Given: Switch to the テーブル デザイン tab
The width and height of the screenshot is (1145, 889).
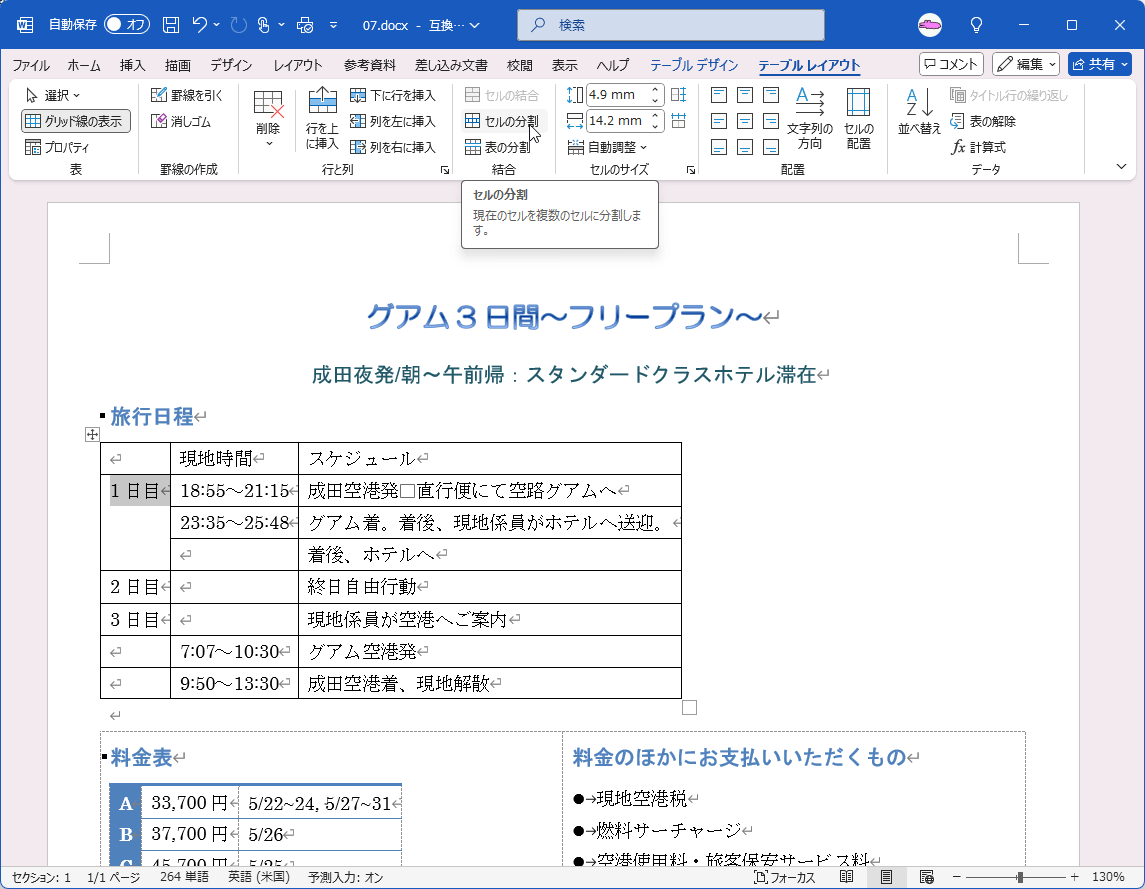Looking at the screenshot, I should click(x=695, y=65).
